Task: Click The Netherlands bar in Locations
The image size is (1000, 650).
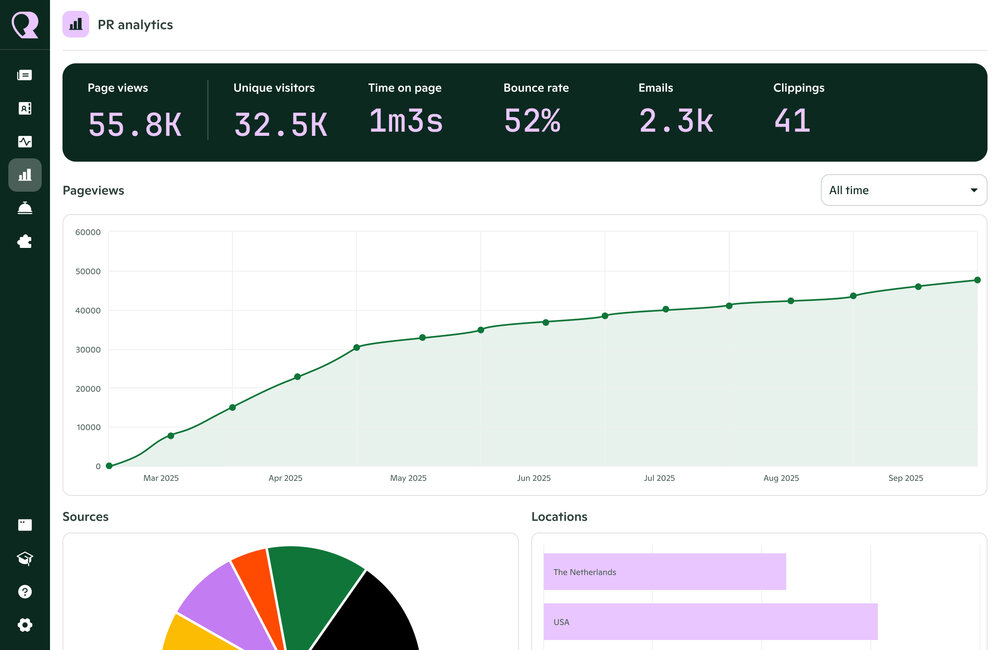Action: 664,572
